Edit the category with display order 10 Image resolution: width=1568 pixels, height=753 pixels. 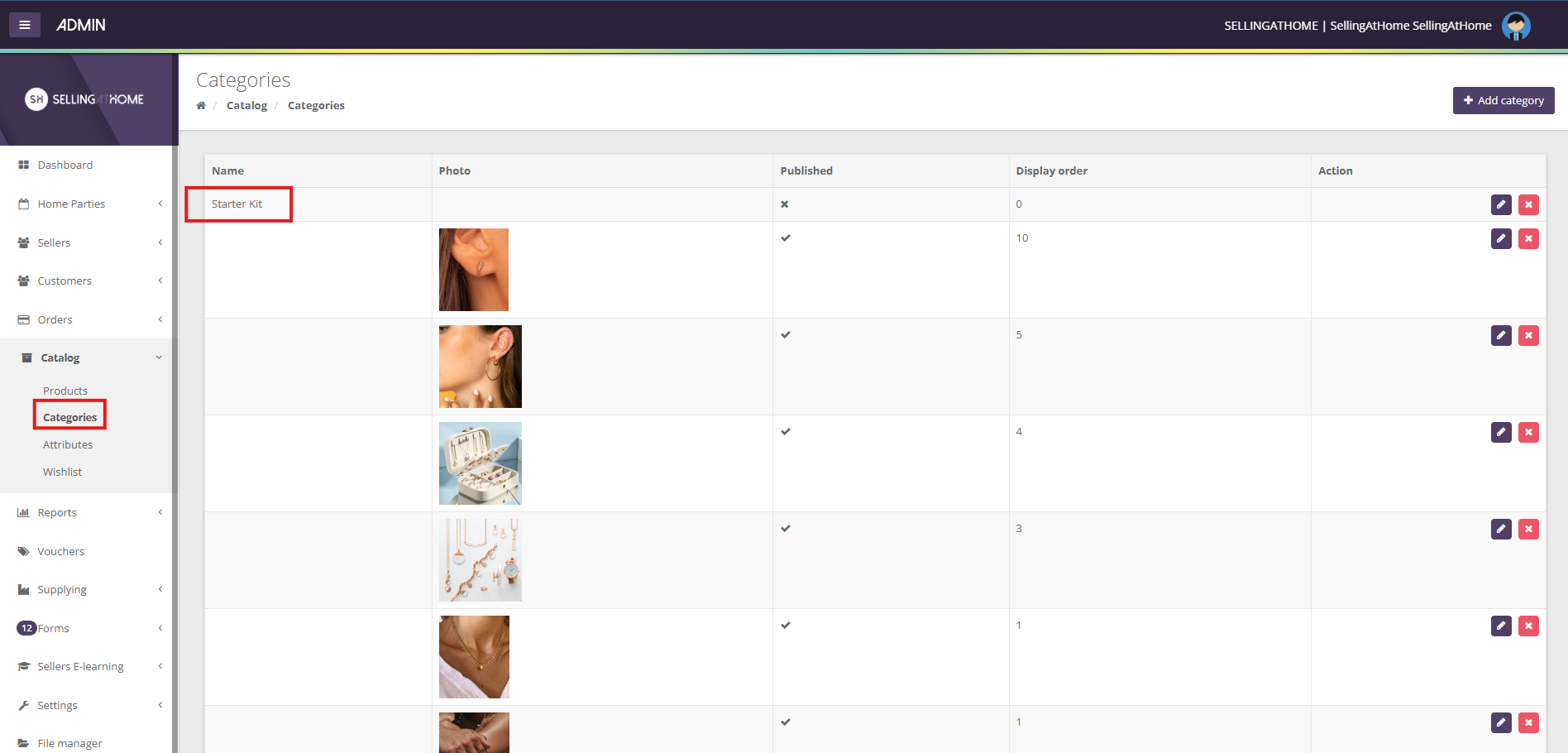[1501, 238]
